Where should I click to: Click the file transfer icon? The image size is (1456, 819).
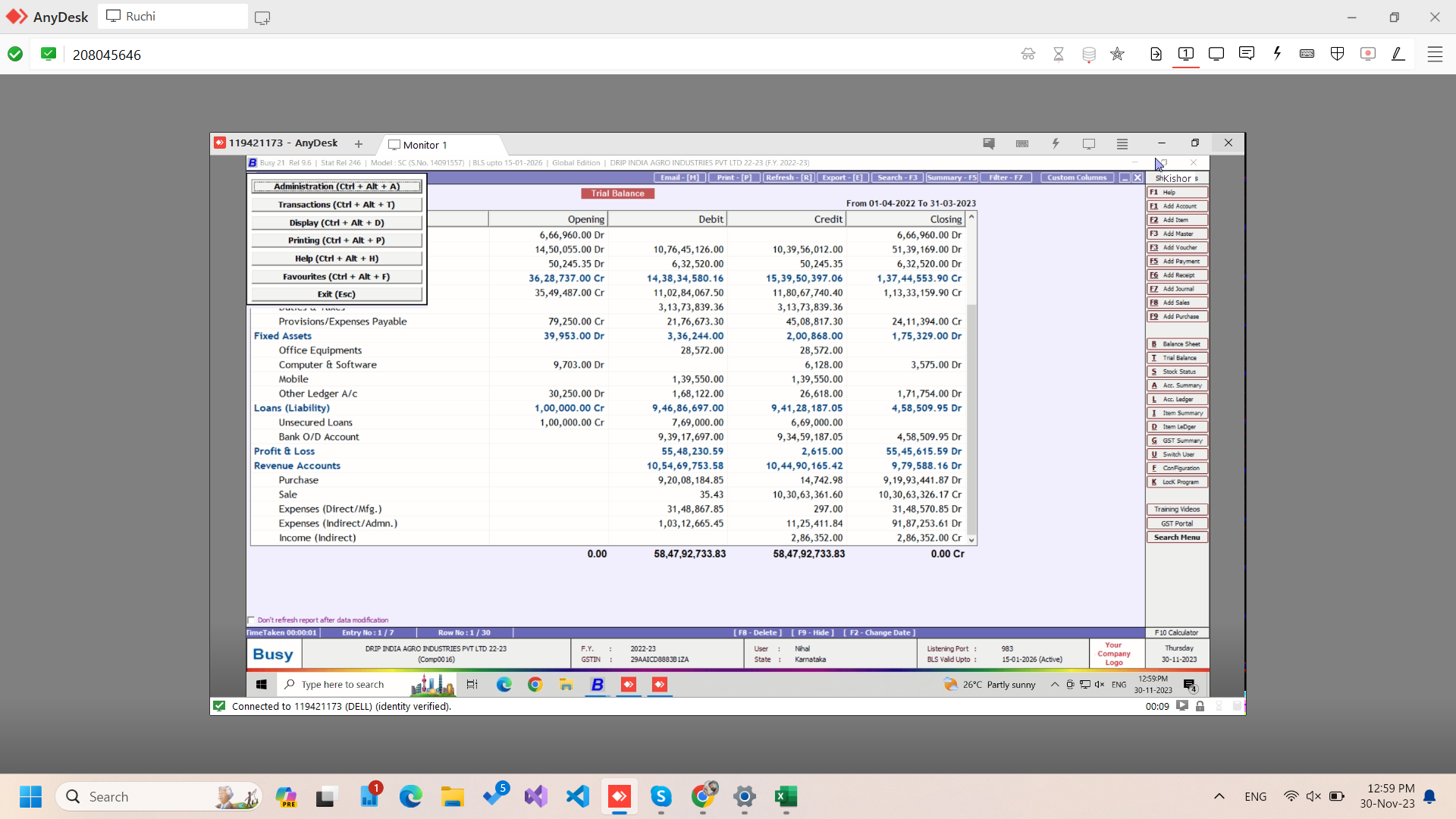coord(1156,54)
